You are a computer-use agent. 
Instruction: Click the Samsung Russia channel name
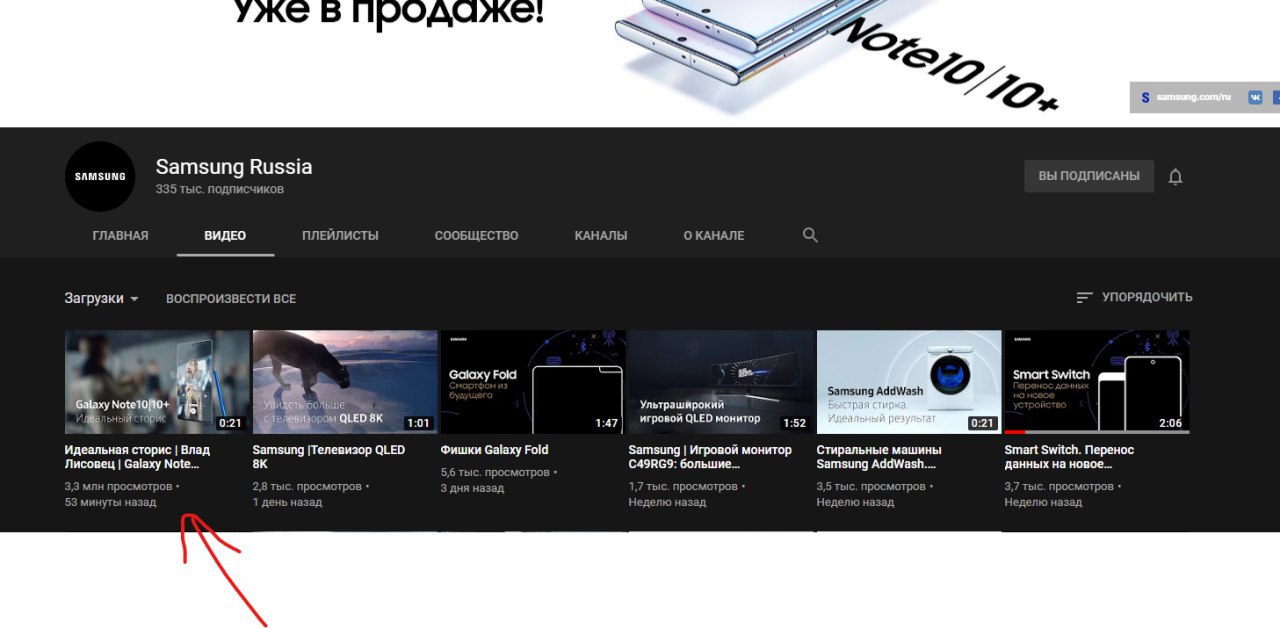(234, 167)
